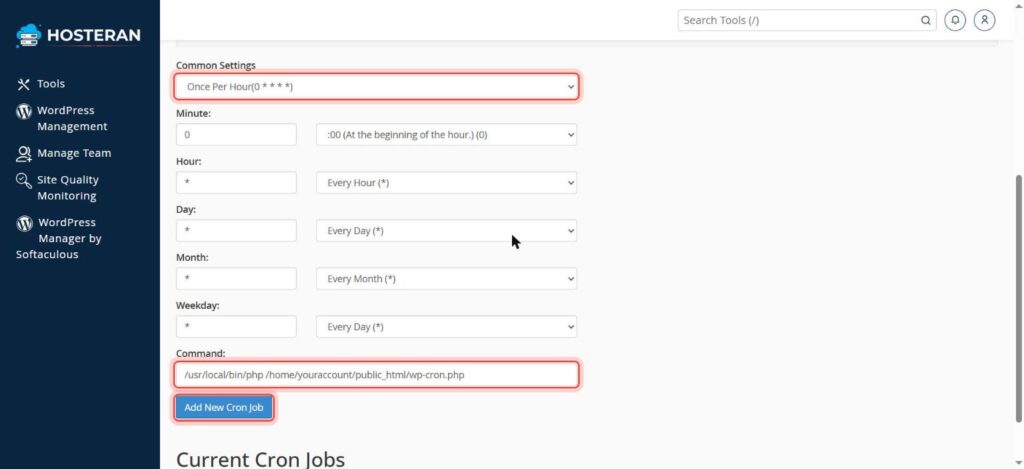Click the 'Weekday:' label
The width and height of the screenshot is (1024, 469).
(198, 306)
